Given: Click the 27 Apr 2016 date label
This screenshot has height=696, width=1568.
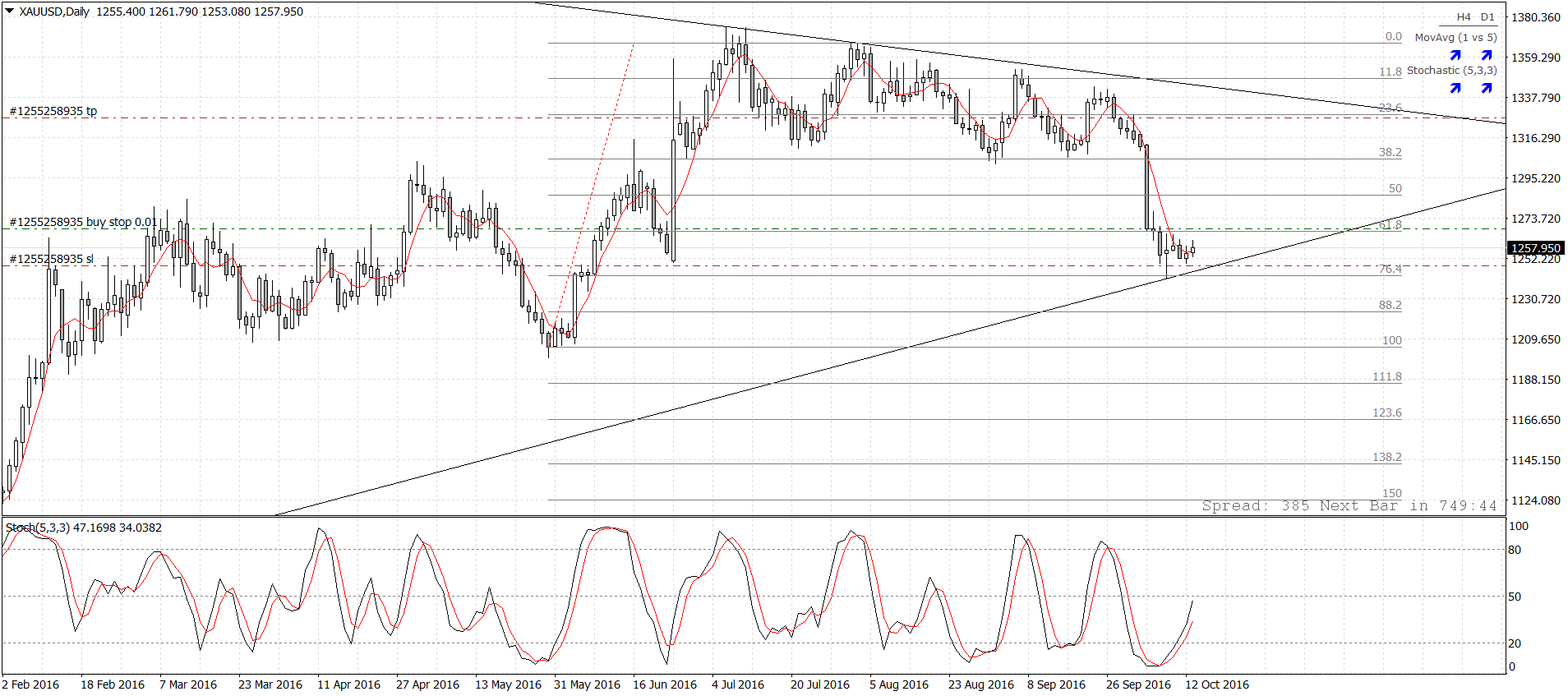Looking at the screenshot, I should coord(428,684).
